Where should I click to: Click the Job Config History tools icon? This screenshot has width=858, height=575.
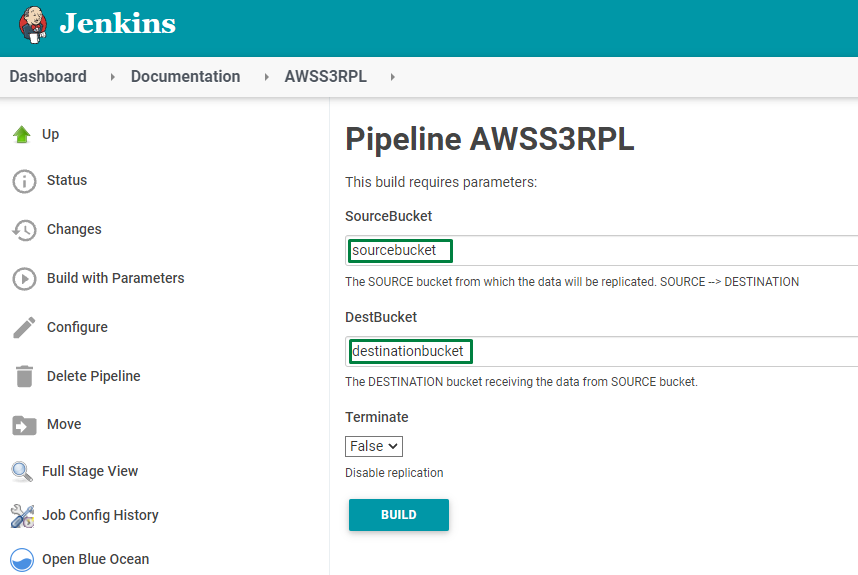coord(22,516)
